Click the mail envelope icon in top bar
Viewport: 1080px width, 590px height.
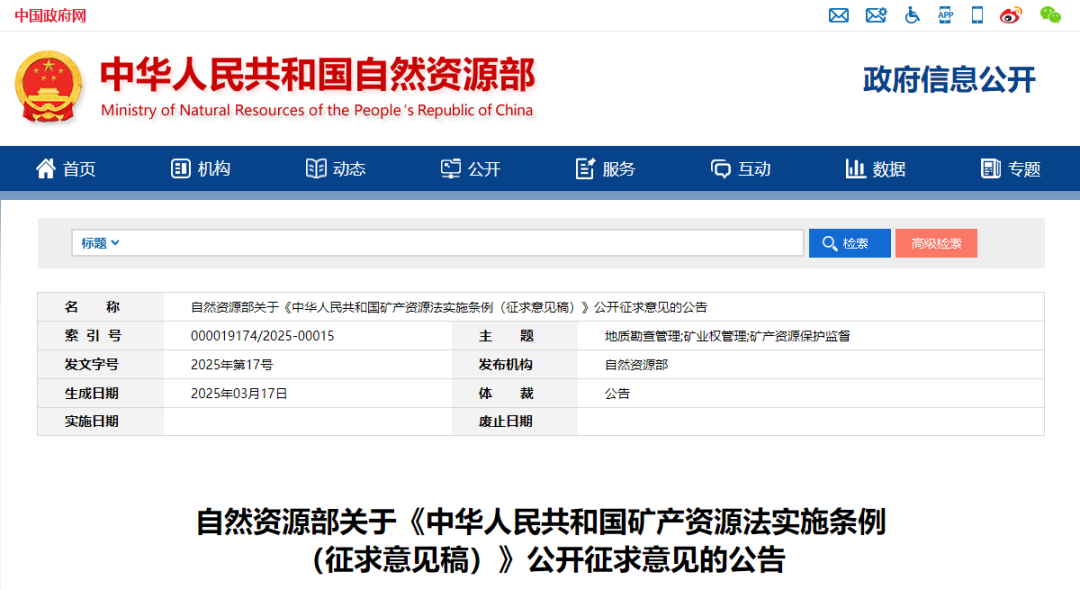pos(839,15)
